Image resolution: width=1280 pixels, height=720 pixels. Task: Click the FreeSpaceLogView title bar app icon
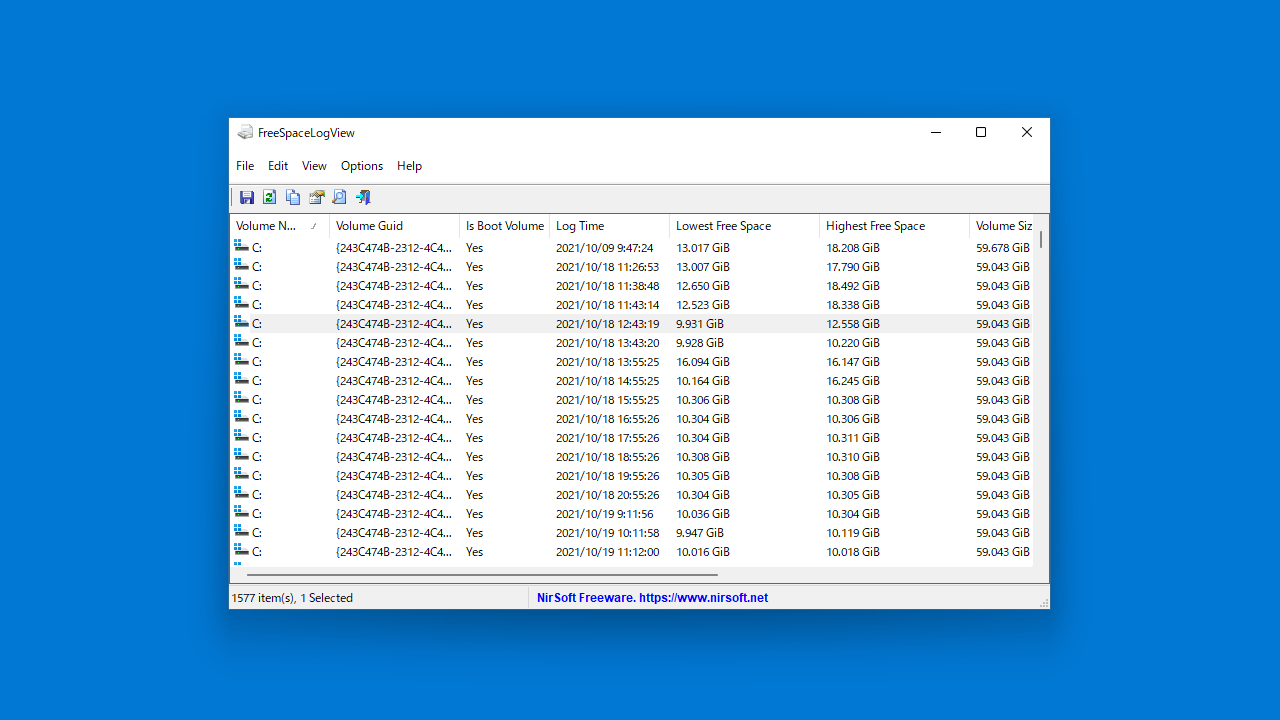click(x=245, y=132)
